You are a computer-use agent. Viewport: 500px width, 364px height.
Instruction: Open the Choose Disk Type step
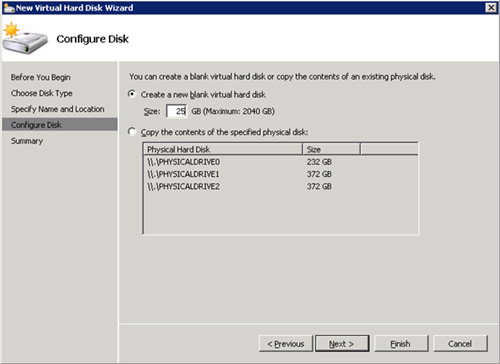(42, 93)
